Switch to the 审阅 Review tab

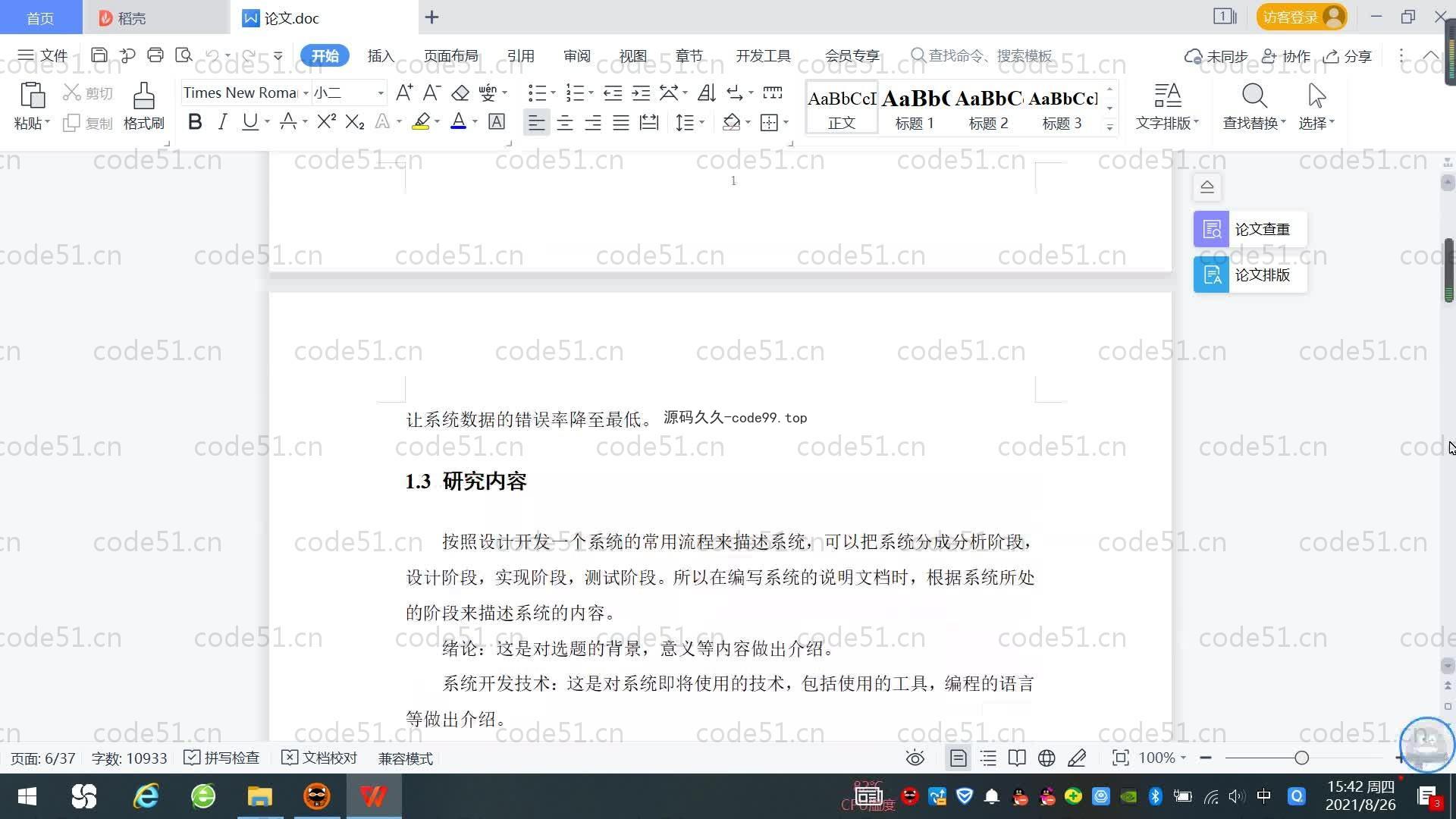(x=577, y=55)
